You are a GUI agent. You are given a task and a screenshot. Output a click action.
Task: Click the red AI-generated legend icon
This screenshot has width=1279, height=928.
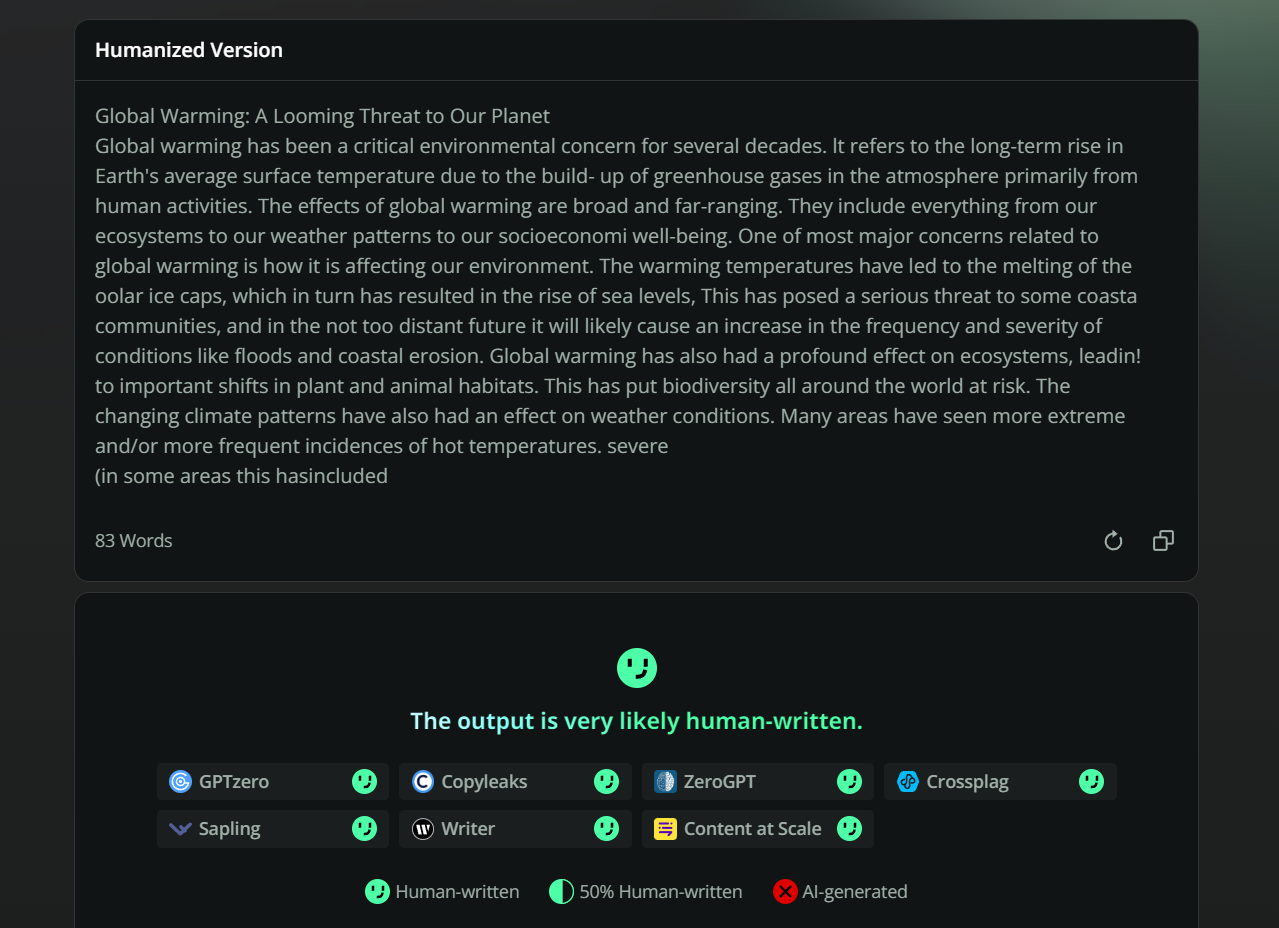tap(785, 892)
